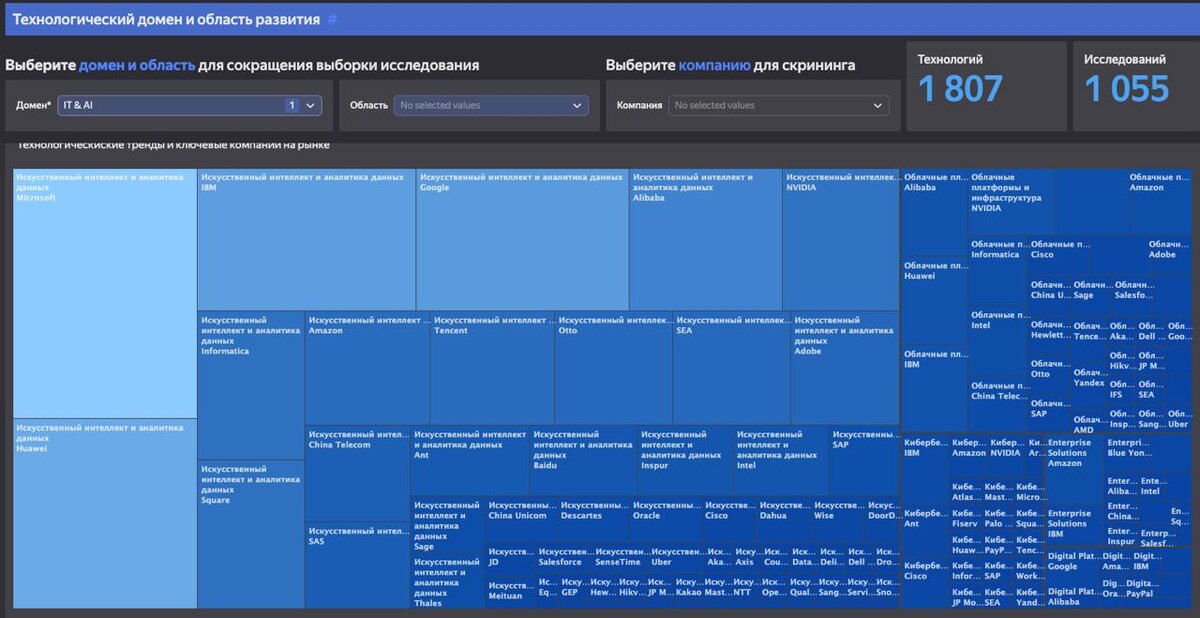Select the Технологий 1 807 indicator card
The height and width of the screenshot is (618, 1200).
click(987, 86)
